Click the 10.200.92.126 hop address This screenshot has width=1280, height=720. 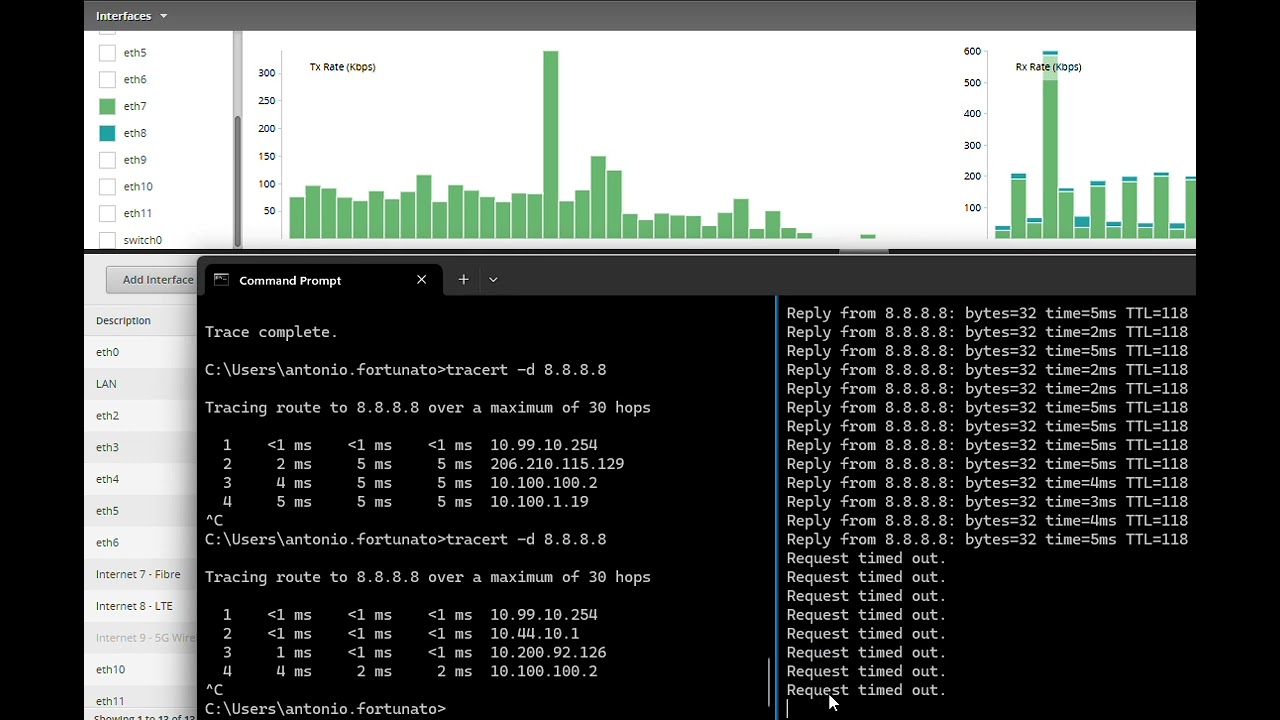pyautogui.click(x=548, y=653)
